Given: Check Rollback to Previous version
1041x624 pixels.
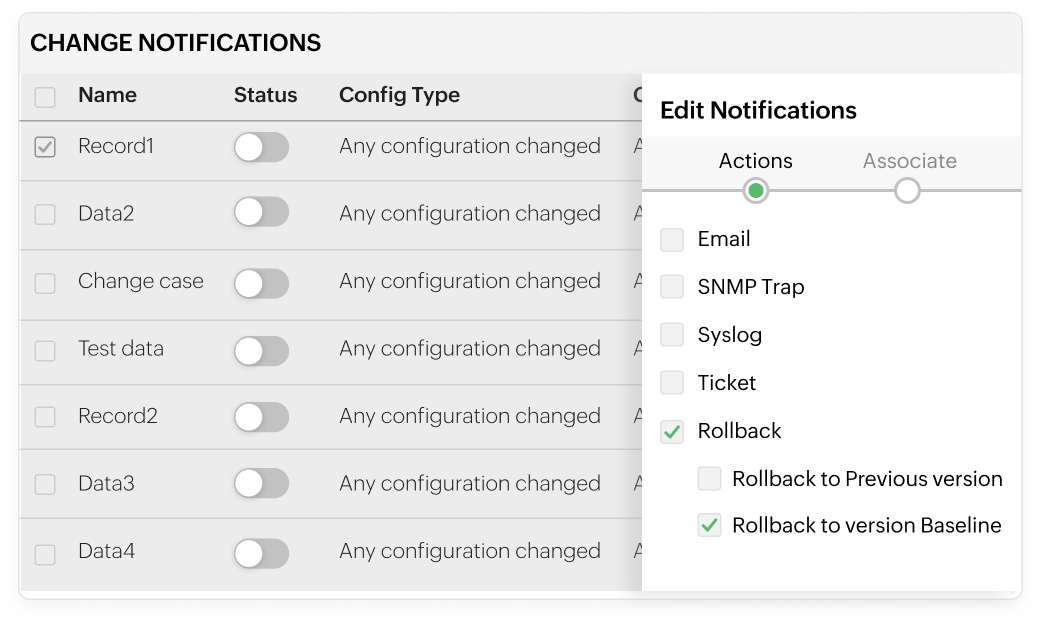Looking at the screenshot, I should tap(709, 479).
